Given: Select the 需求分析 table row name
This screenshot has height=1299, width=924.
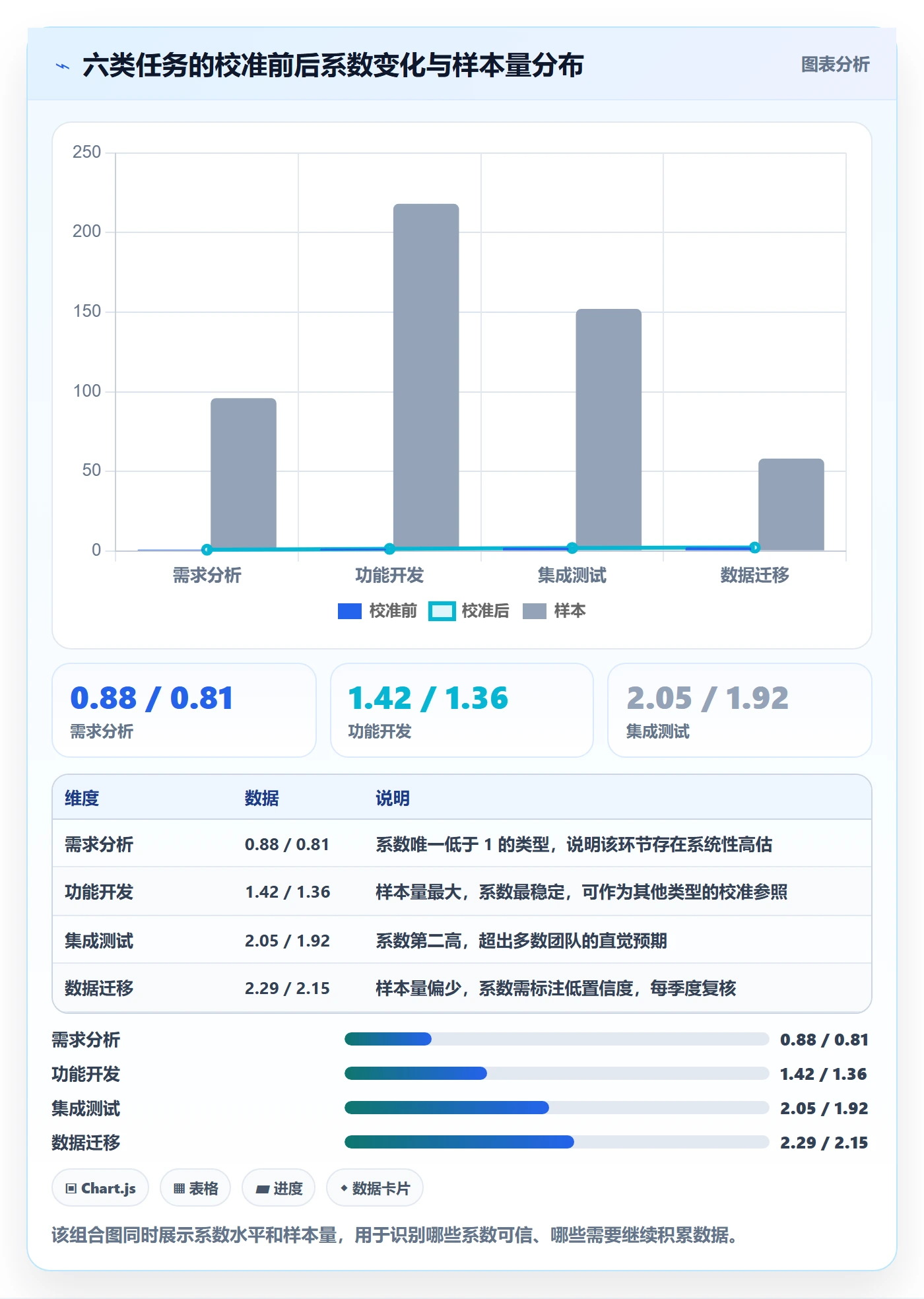Looking at the screenshot, I should [99, 844].
